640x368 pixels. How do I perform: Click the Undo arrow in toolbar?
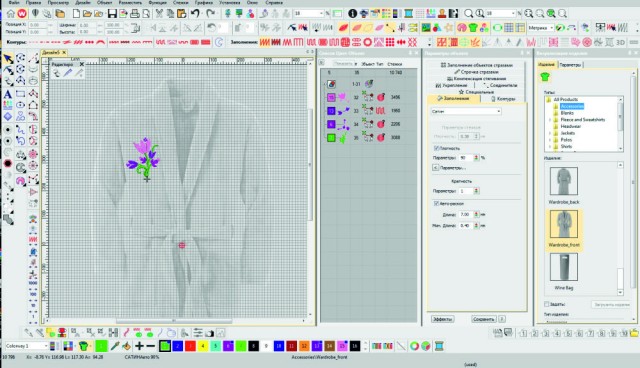point(195,13)
